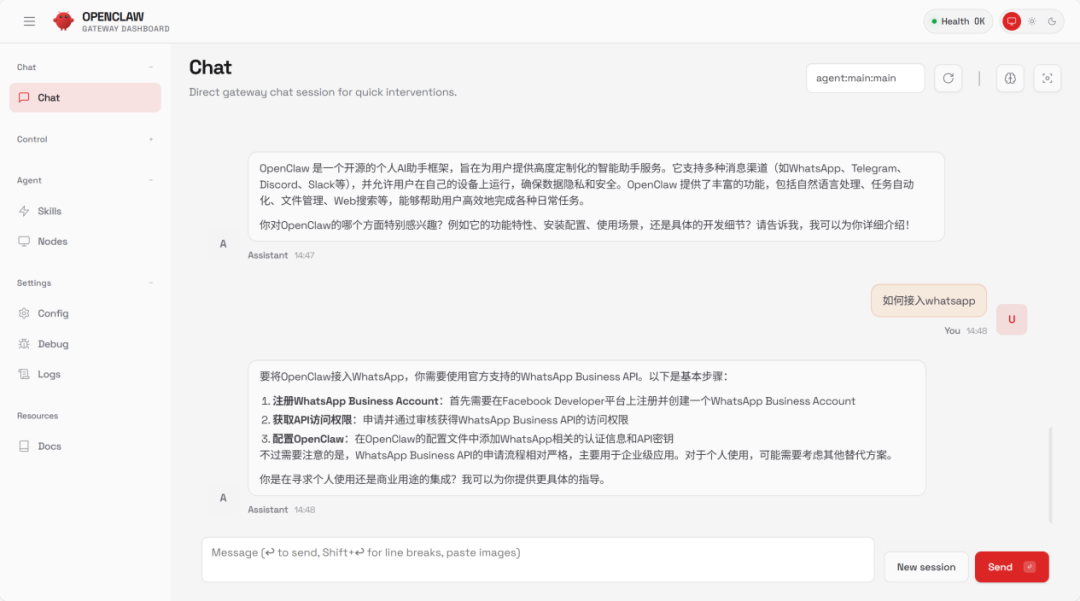Toggle the thinking brain icon button
Image resolution: width=1080 pixels, height=601 pixels.
[x=1010, y=78]
